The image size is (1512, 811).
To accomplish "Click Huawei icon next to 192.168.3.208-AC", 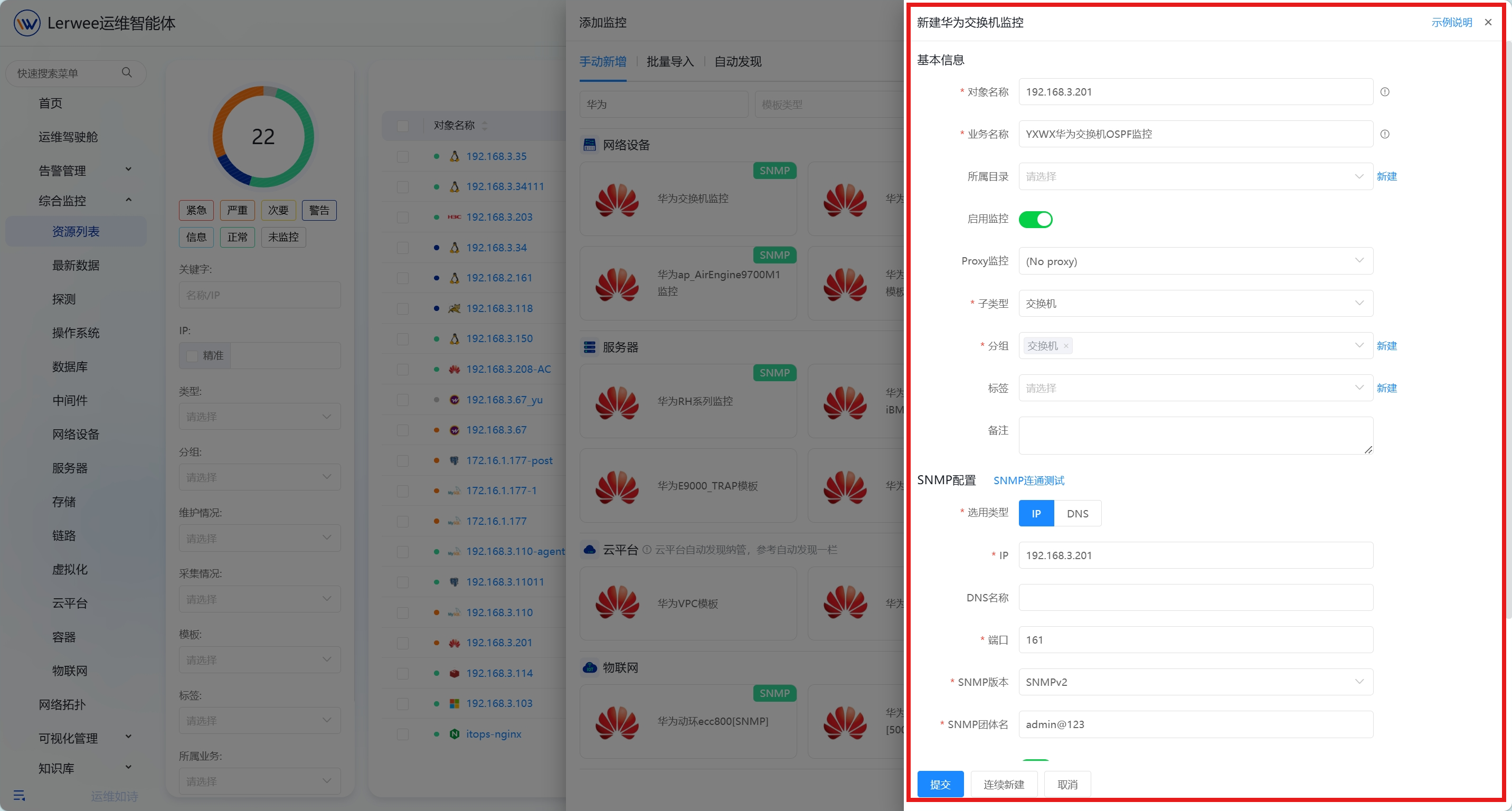I will [x=455, y=369].
